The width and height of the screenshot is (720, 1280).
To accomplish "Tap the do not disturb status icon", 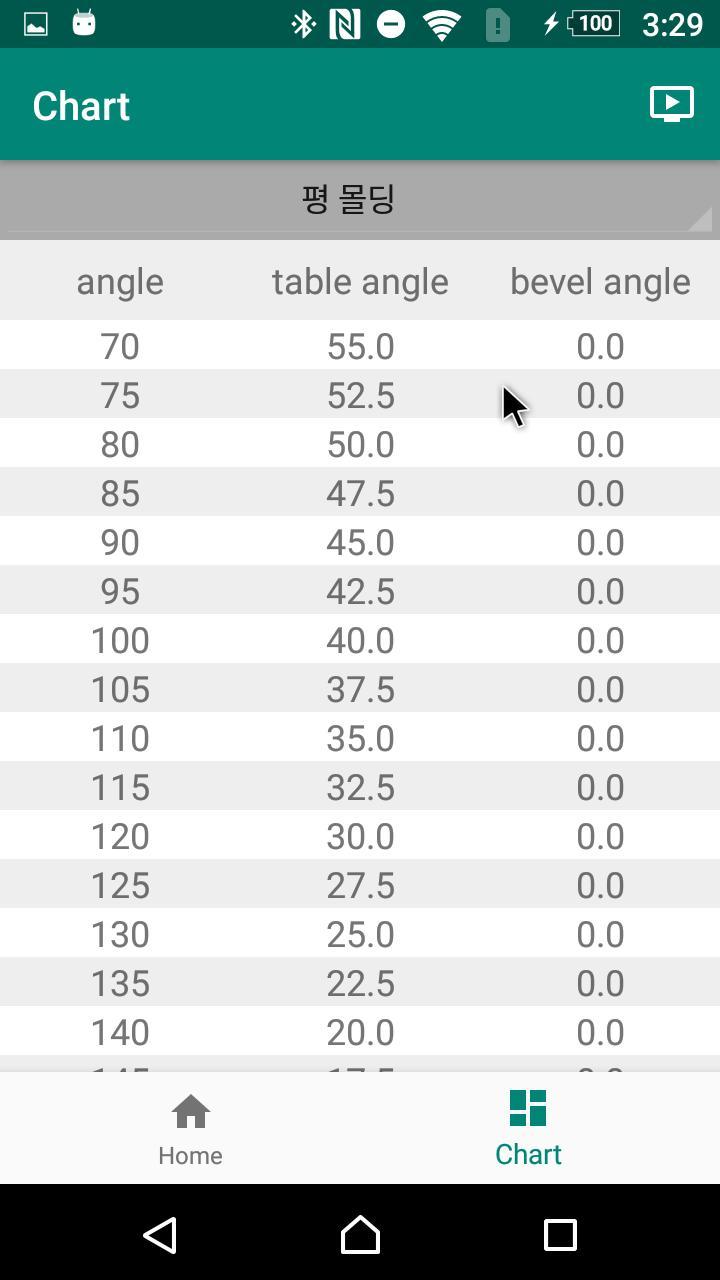I will 391,24.
